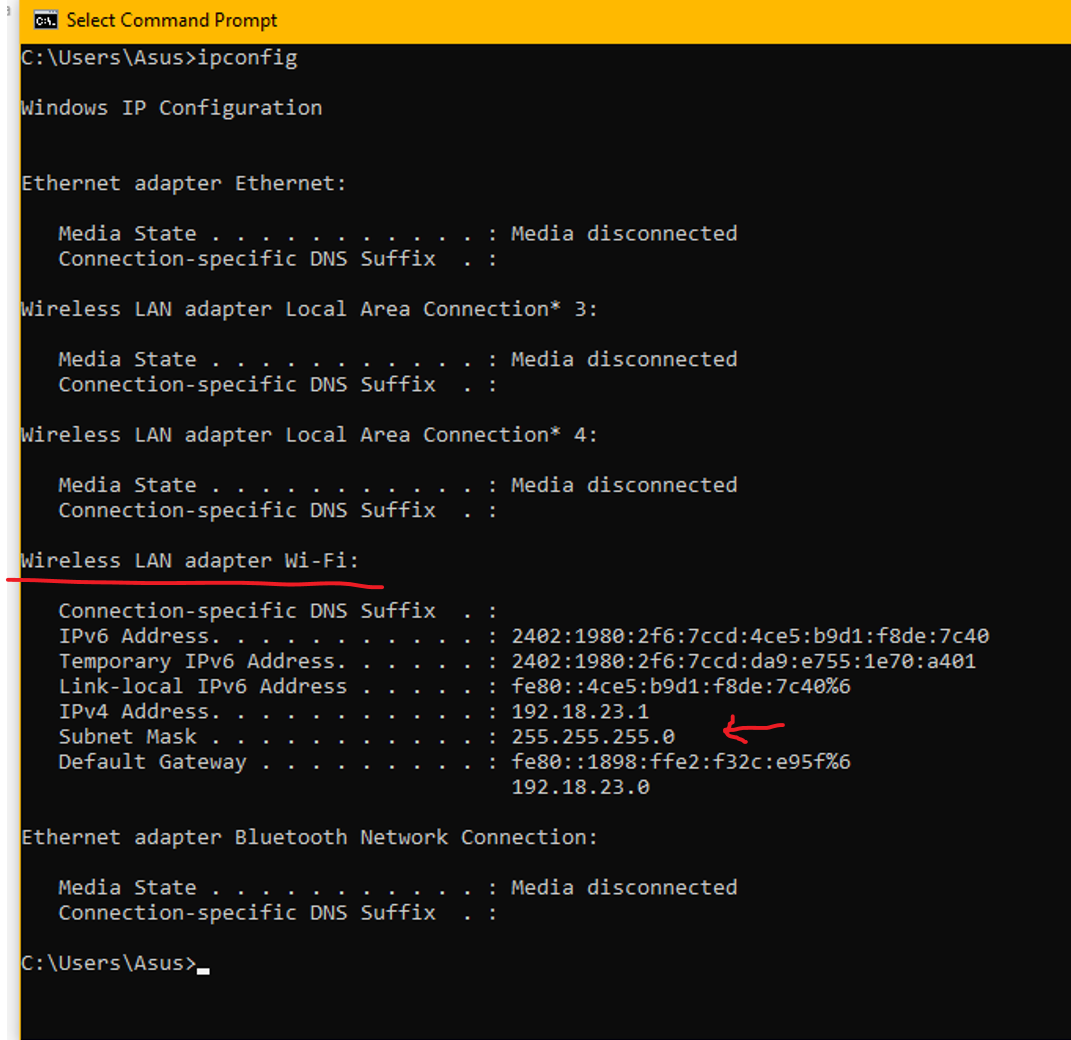Select the Media disconnected status for Ethernet
1071x1040 pixels.
point(624,233)
